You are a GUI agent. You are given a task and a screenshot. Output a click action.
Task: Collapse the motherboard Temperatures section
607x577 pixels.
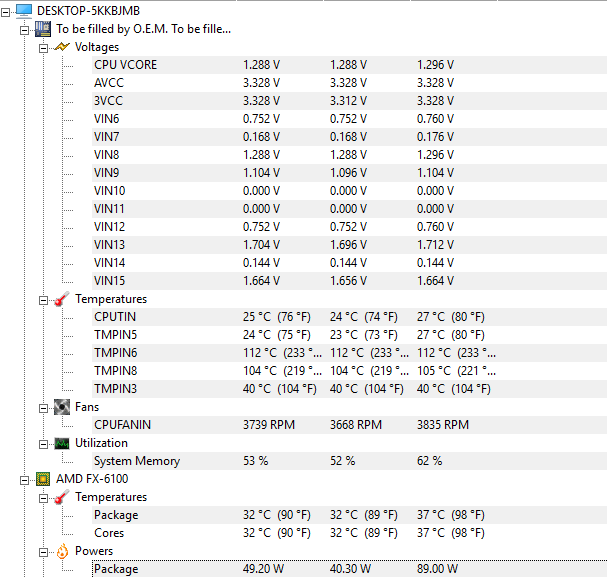(43, 301)
